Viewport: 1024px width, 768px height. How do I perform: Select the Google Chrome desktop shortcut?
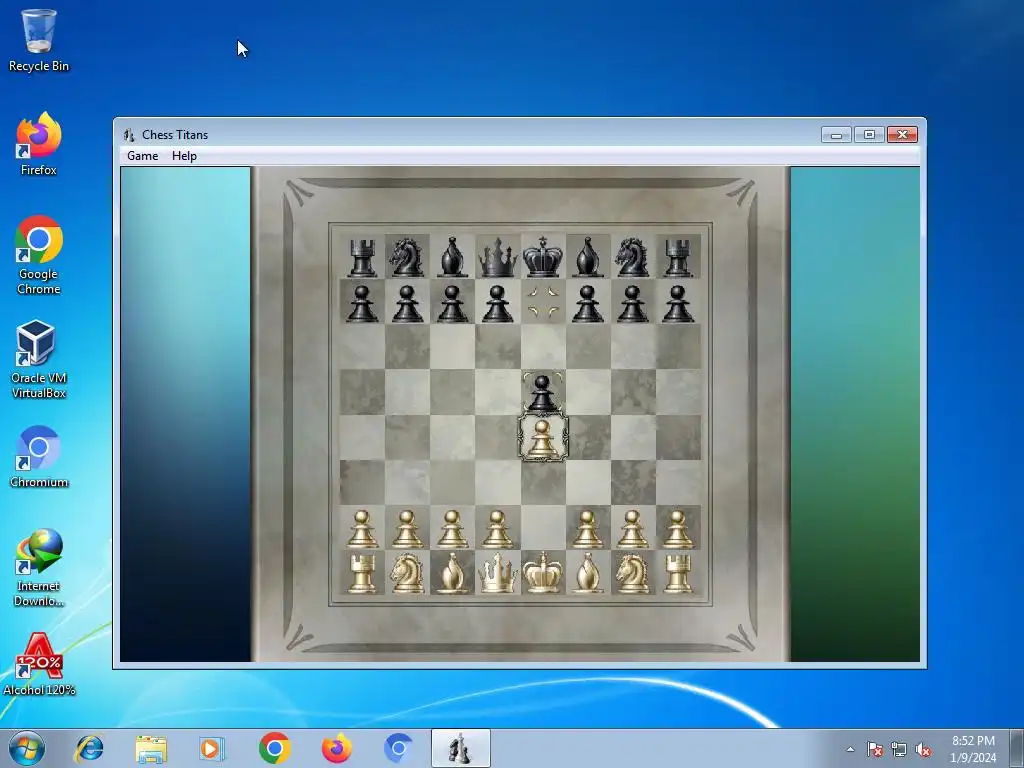(39, 255)
